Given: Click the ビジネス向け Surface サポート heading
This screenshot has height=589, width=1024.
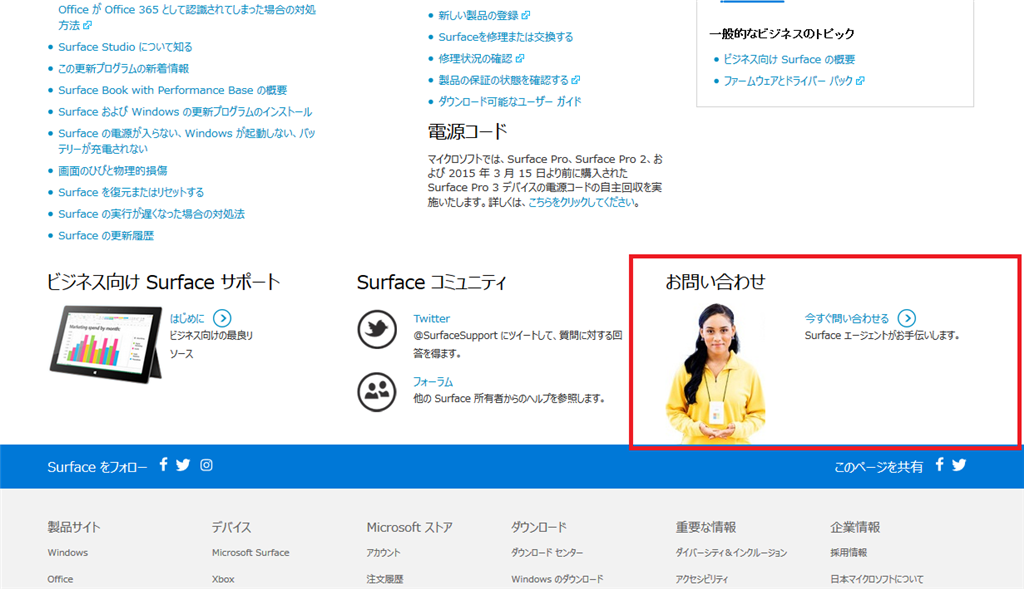Looking at the screenshot, I should coord(163,282).
